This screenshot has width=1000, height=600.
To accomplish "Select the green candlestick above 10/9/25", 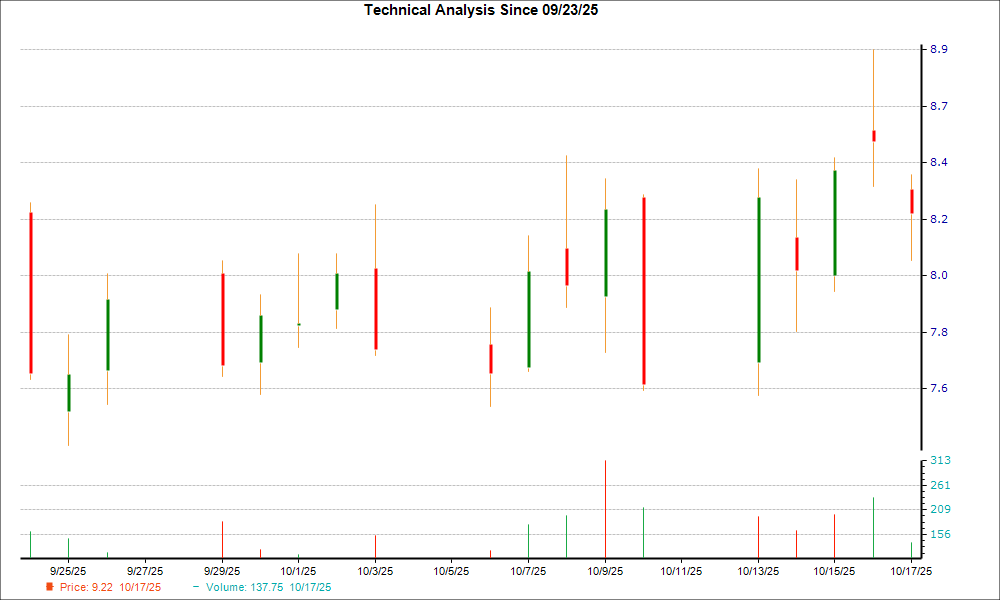I will click(605, 252).
